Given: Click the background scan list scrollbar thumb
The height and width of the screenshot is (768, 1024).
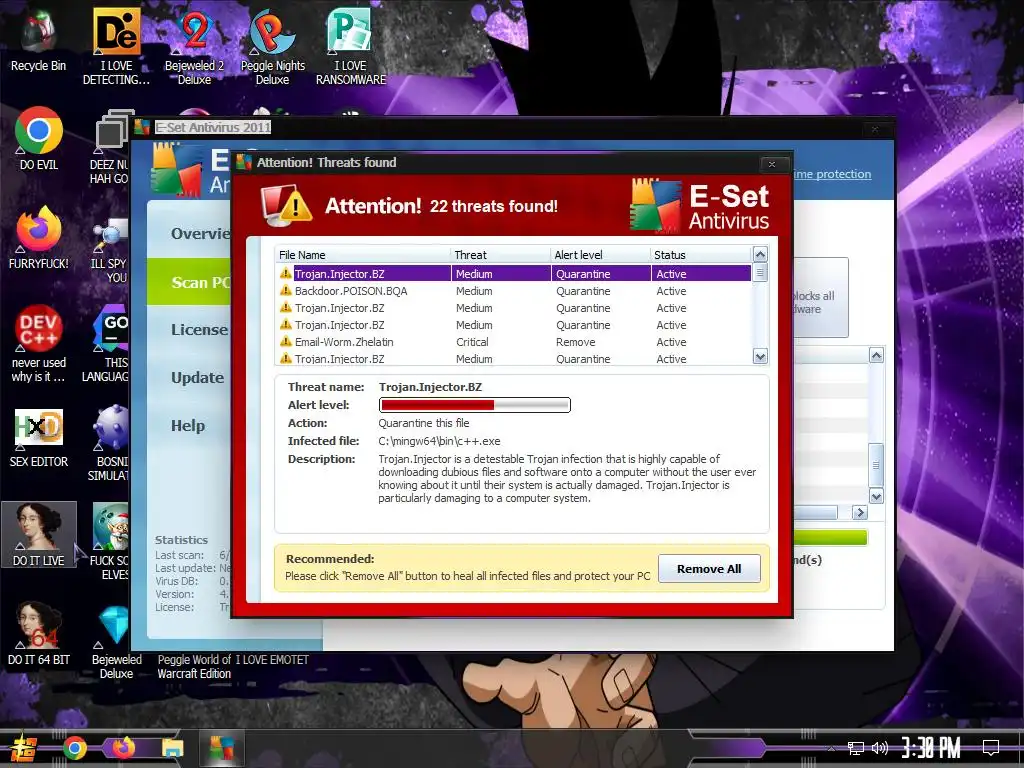Looking at the screenshot, I should click(876, 465).
